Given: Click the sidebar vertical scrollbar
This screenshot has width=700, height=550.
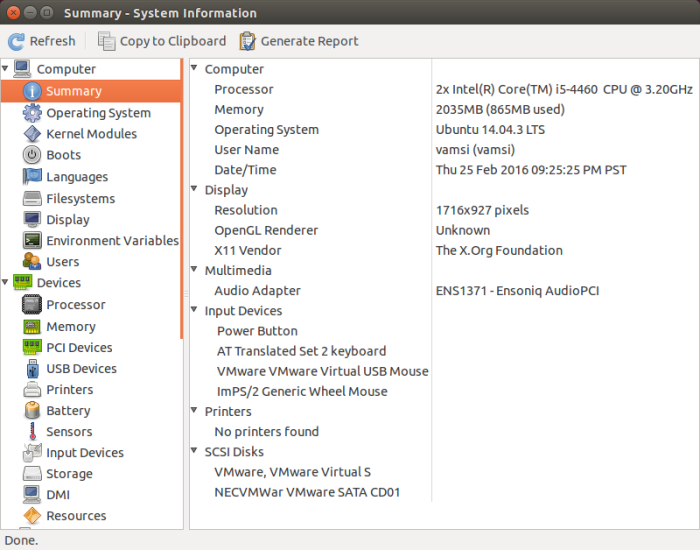Looking at the screenshot, I should point(182,199).
